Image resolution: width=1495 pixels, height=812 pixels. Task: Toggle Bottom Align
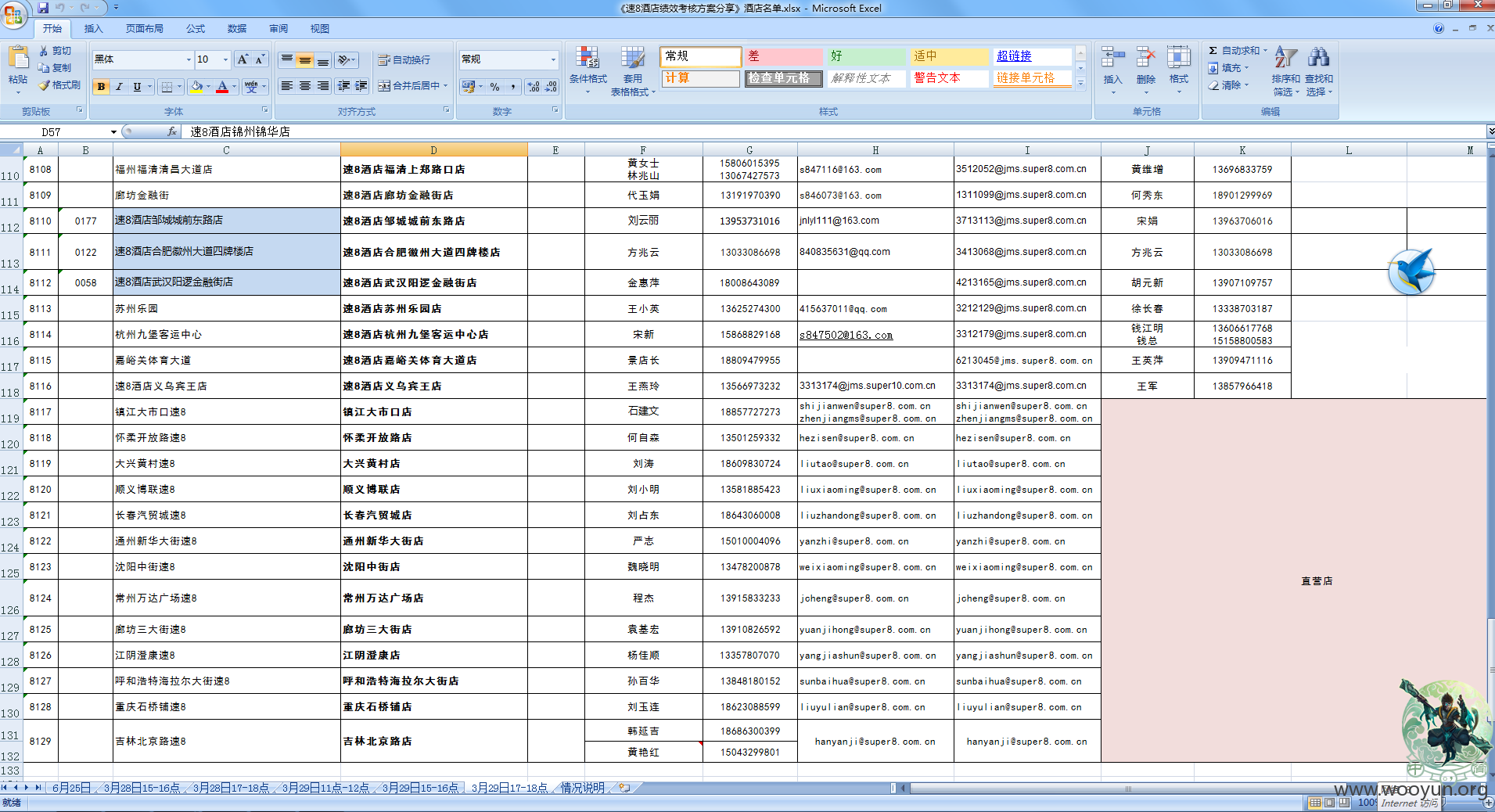pos(323,59)
